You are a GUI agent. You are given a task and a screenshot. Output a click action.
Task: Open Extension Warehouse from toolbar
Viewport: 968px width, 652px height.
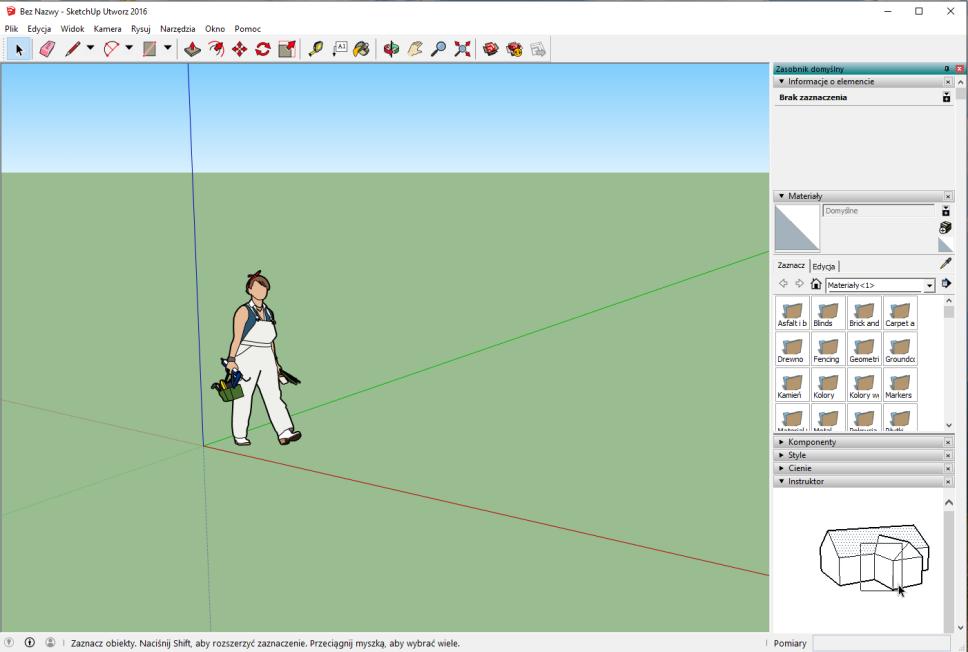(x=514, y=49)
